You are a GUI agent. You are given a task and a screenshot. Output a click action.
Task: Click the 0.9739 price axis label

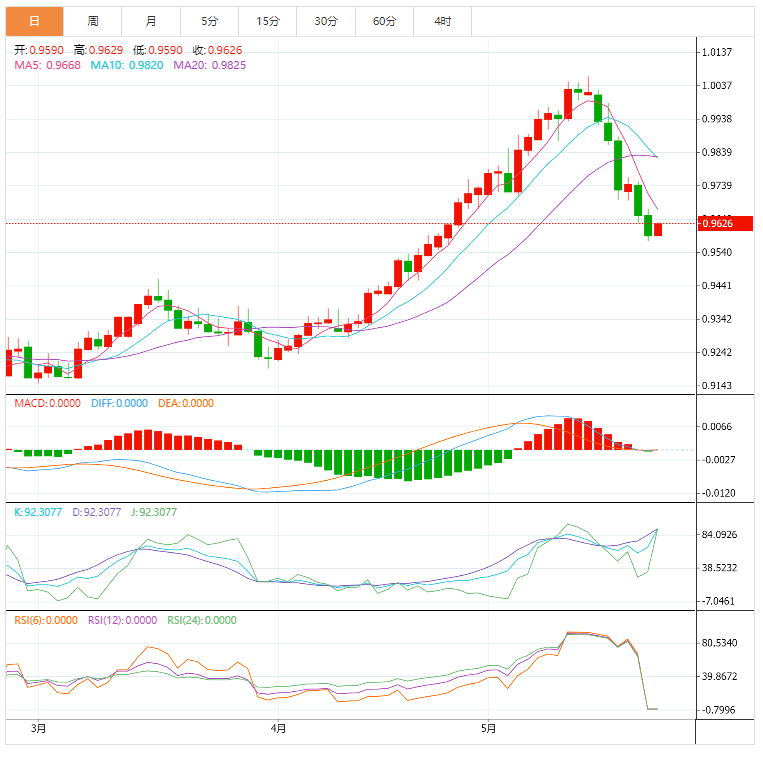[717, 185]
